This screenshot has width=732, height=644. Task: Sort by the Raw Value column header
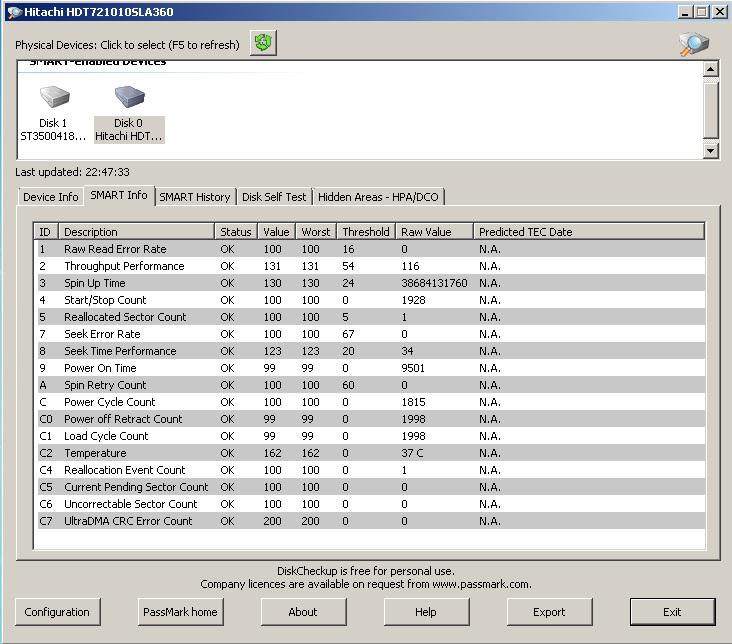pos(433,232)
